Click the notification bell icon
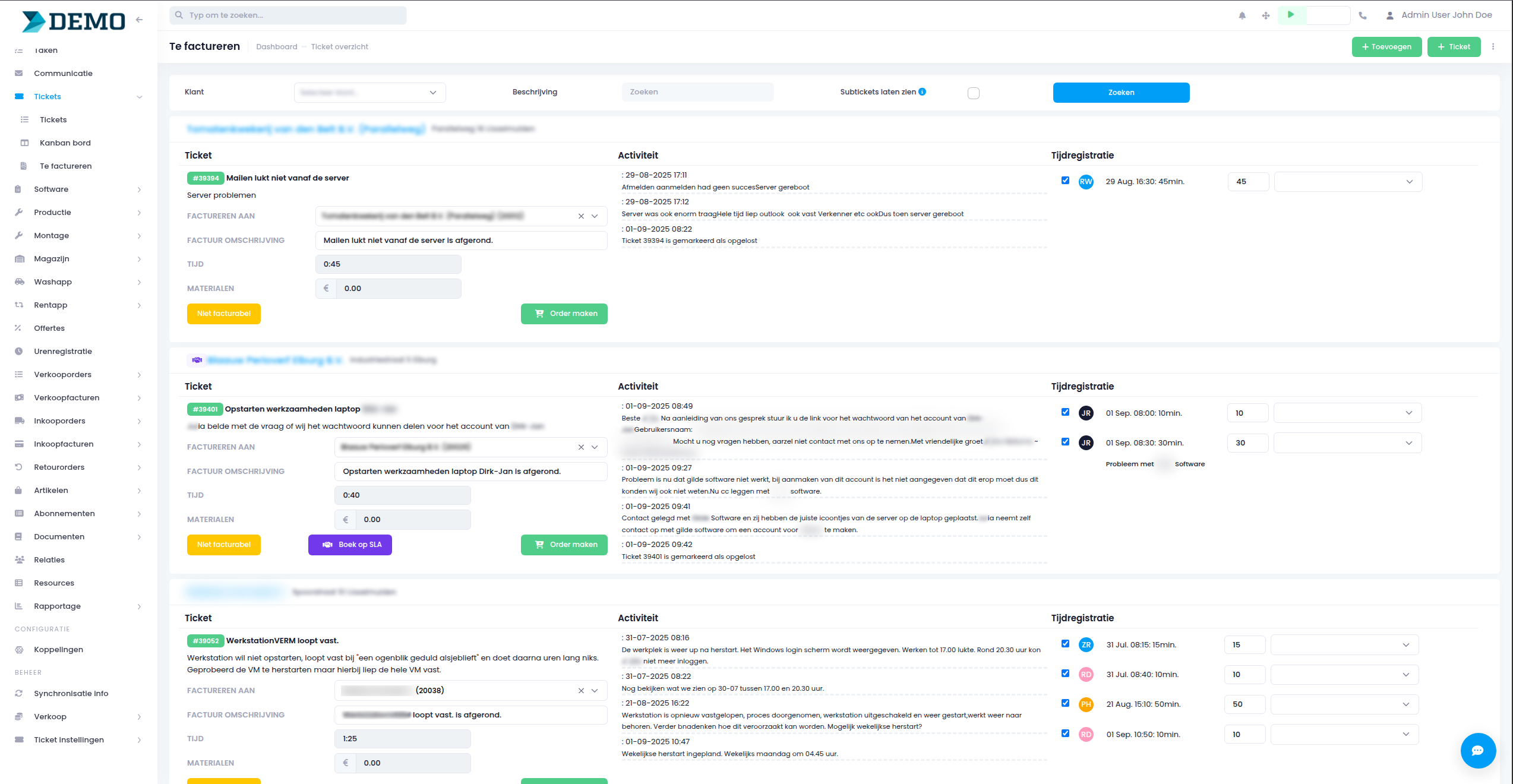 (x=1242, y=15)
